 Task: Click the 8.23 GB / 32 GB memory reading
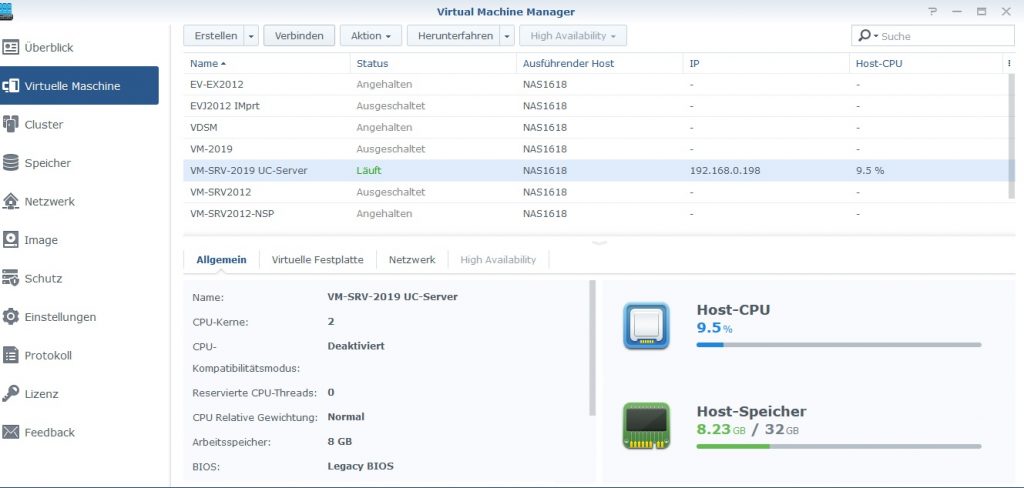coord(748,429)
